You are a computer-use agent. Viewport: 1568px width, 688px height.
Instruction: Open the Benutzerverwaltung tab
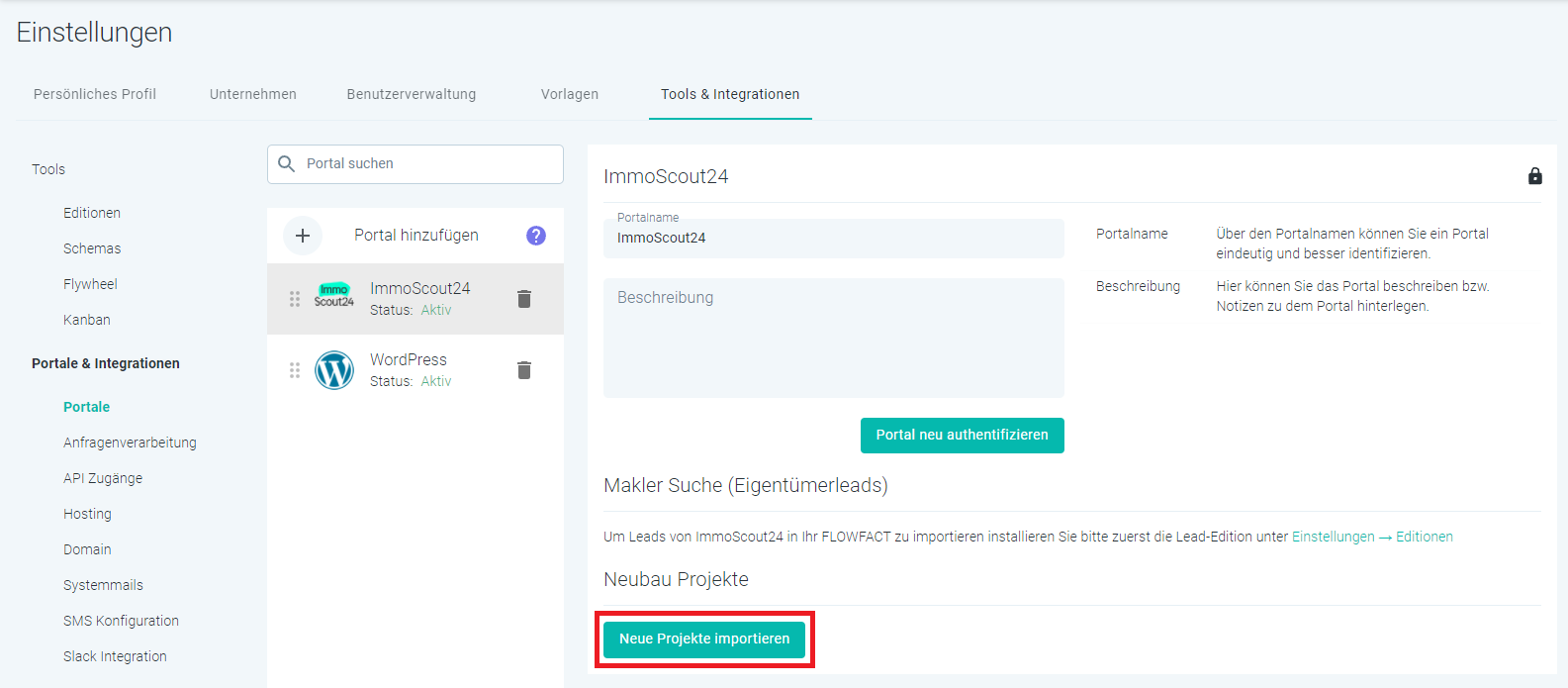coord(412,94)
